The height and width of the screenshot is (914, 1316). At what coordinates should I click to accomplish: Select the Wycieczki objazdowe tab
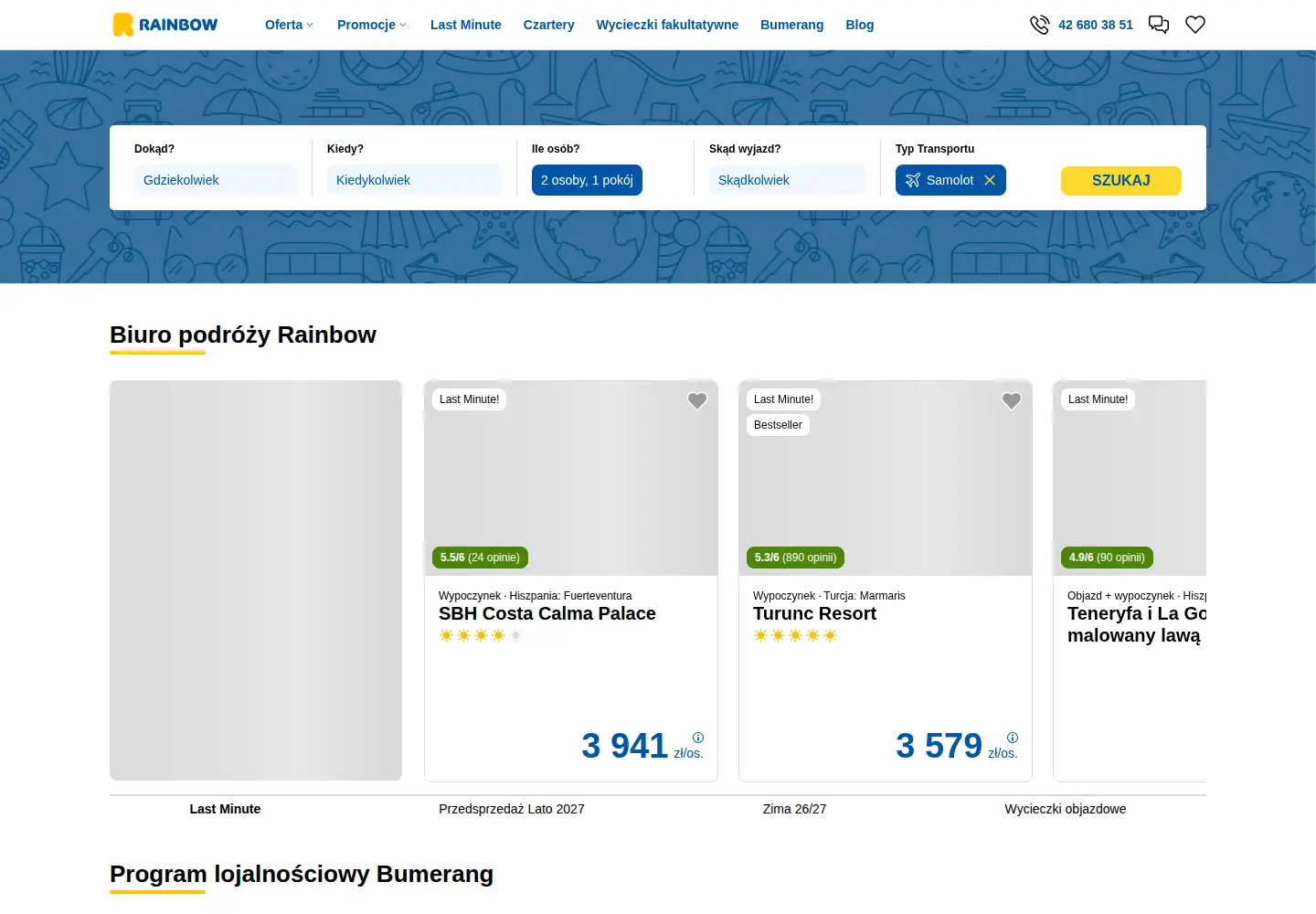tap(1066, 809)
